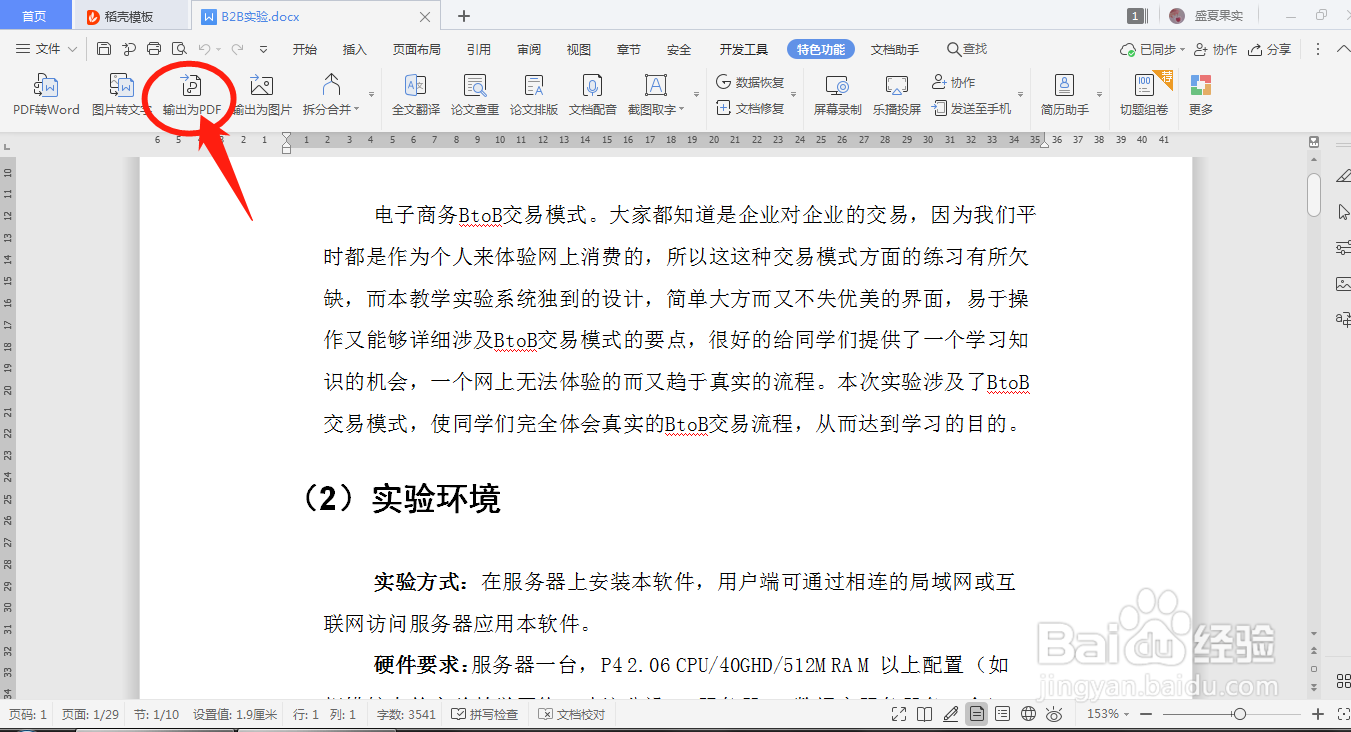The height and width of the screenshot is (732, 1351).
Task: Start the 屏幕录制 screen recorder
Action: point(836,95)
